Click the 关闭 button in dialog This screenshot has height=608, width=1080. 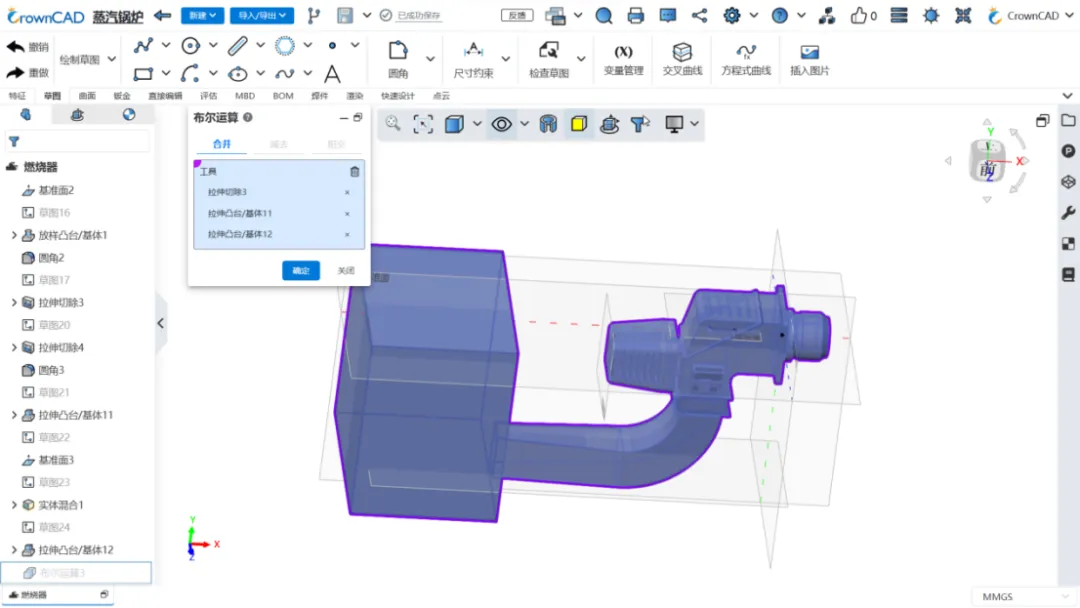point(346,271)
